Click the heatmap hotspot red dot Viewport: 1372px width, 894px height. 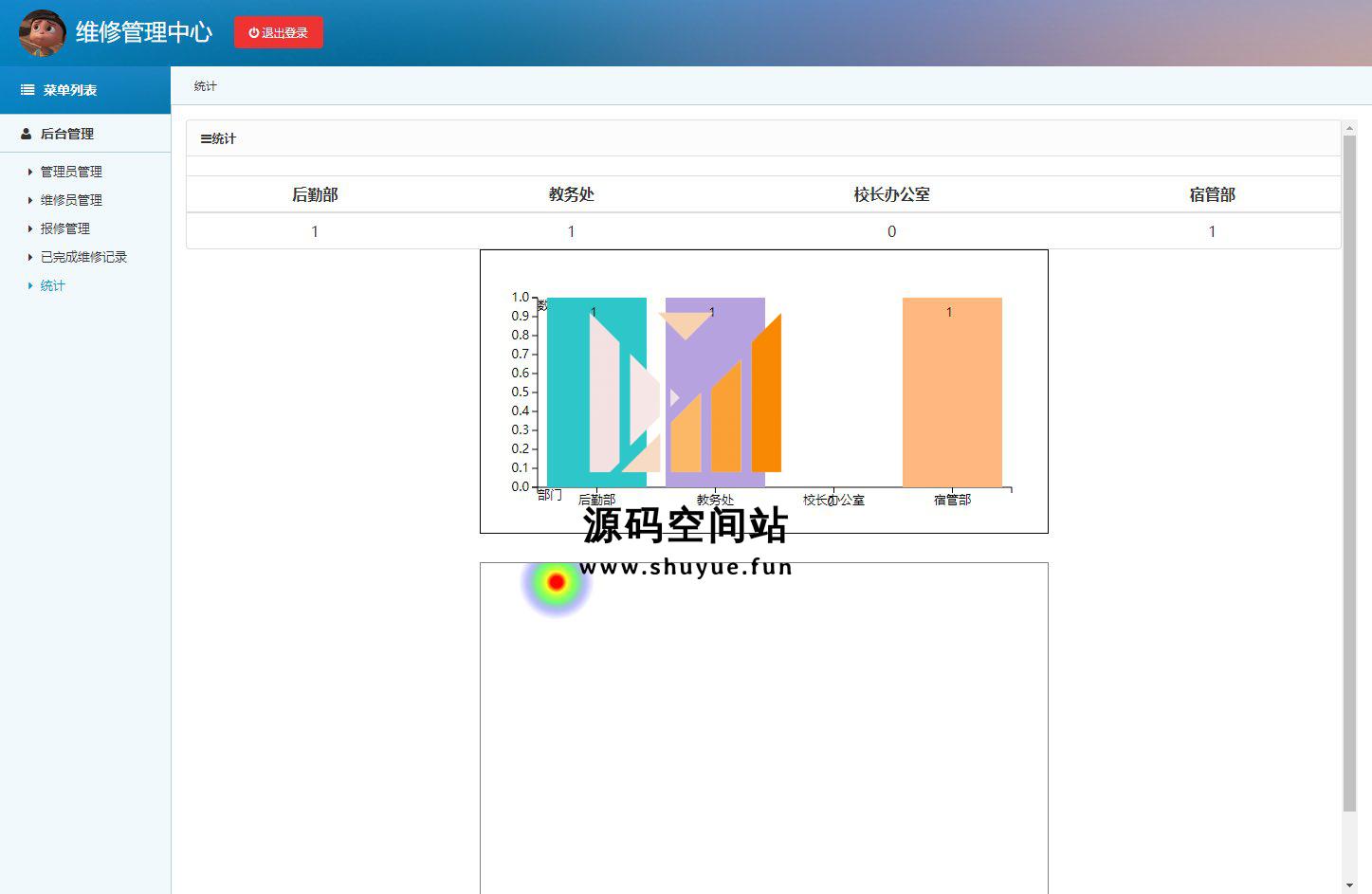coord(557,582)
